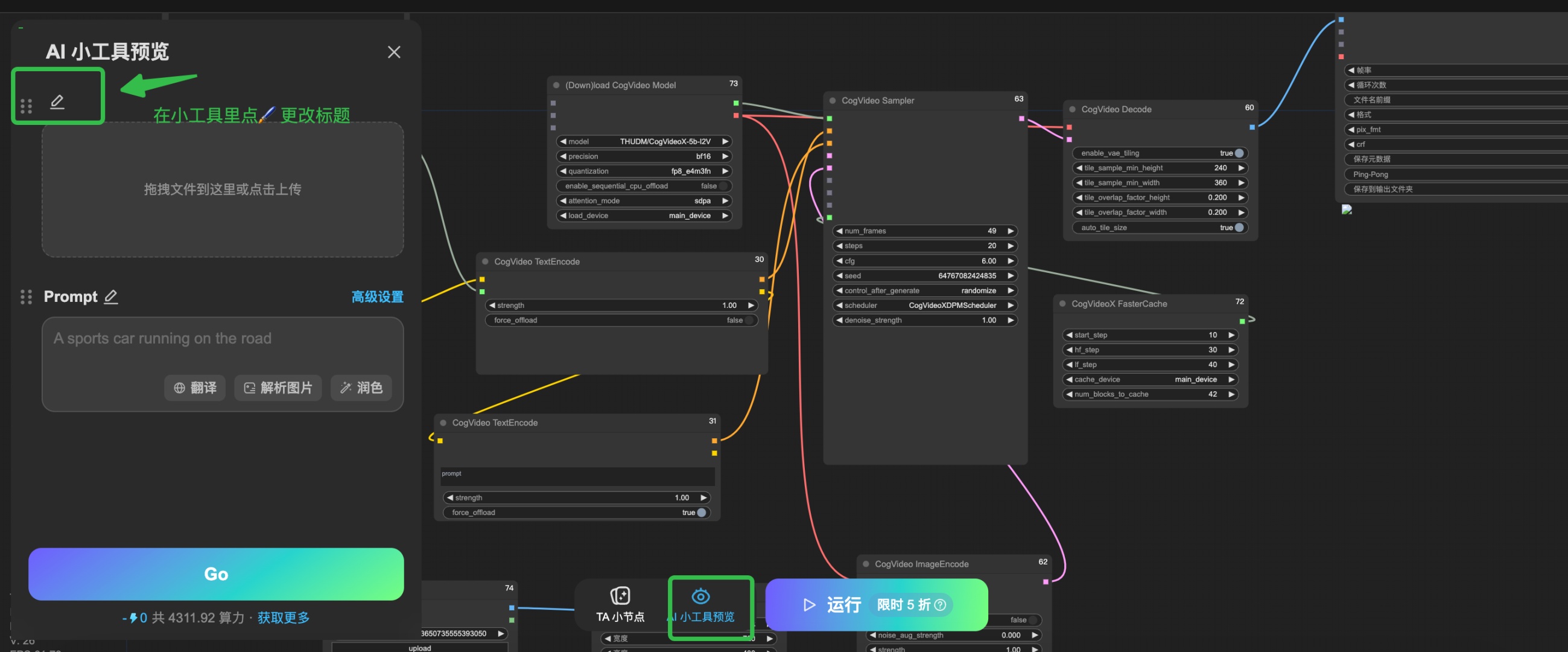Open the AI 小工具预览 eye tab
This screenshot has width=1568, height=652.
click(700, 604)
